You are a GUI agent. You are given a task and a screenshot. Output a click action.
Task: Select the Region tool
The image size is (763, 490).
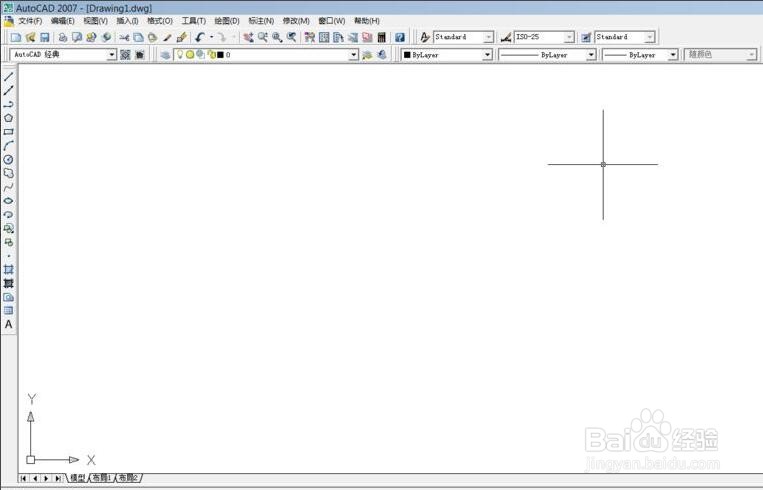(x=8, y=297)
